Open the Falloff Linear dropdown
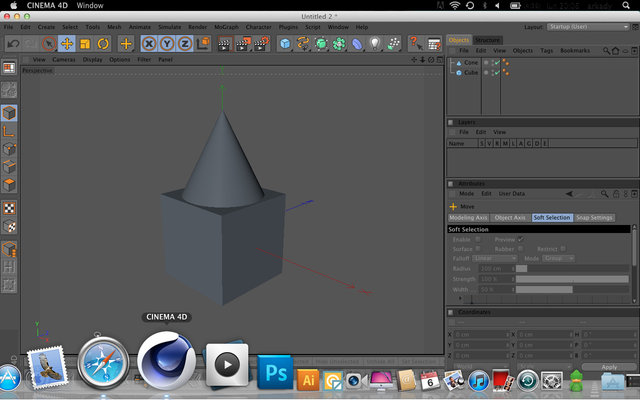This screenshot has height=400, width=640. 495,258
